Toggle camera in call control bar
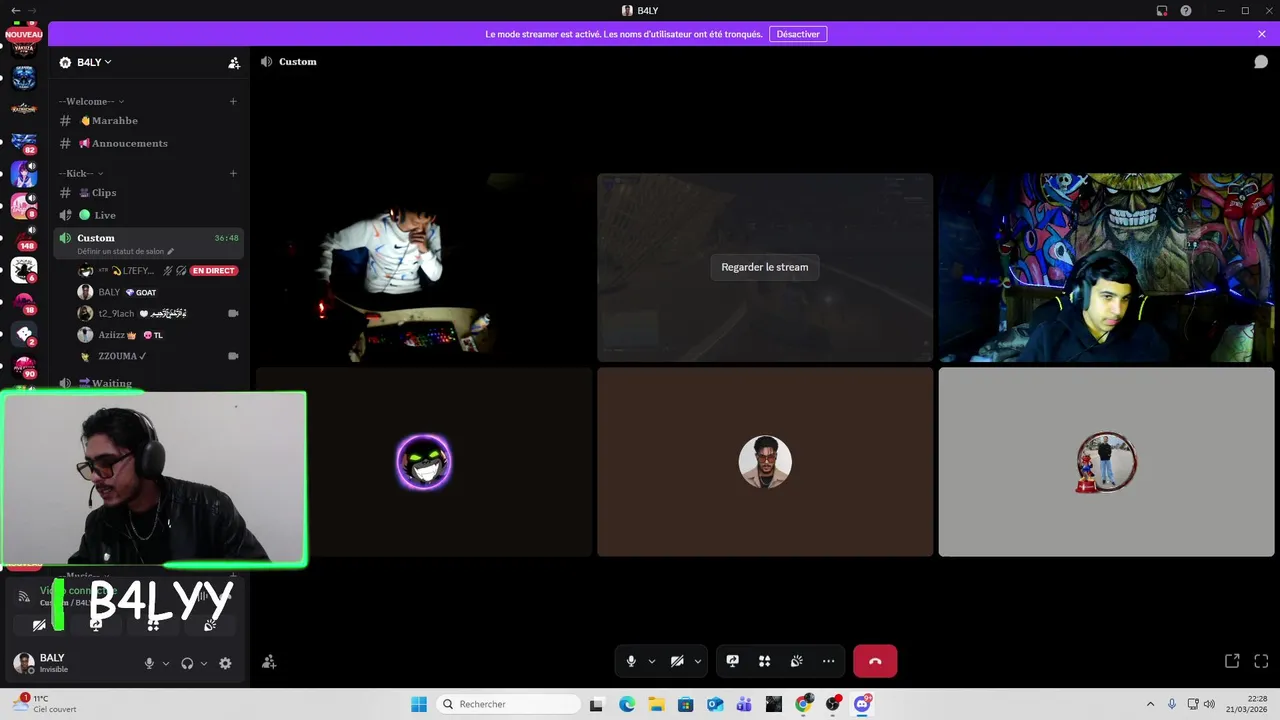Viewport: 1280px width, 720px height. pyautogui.click(x=677, y=661)
